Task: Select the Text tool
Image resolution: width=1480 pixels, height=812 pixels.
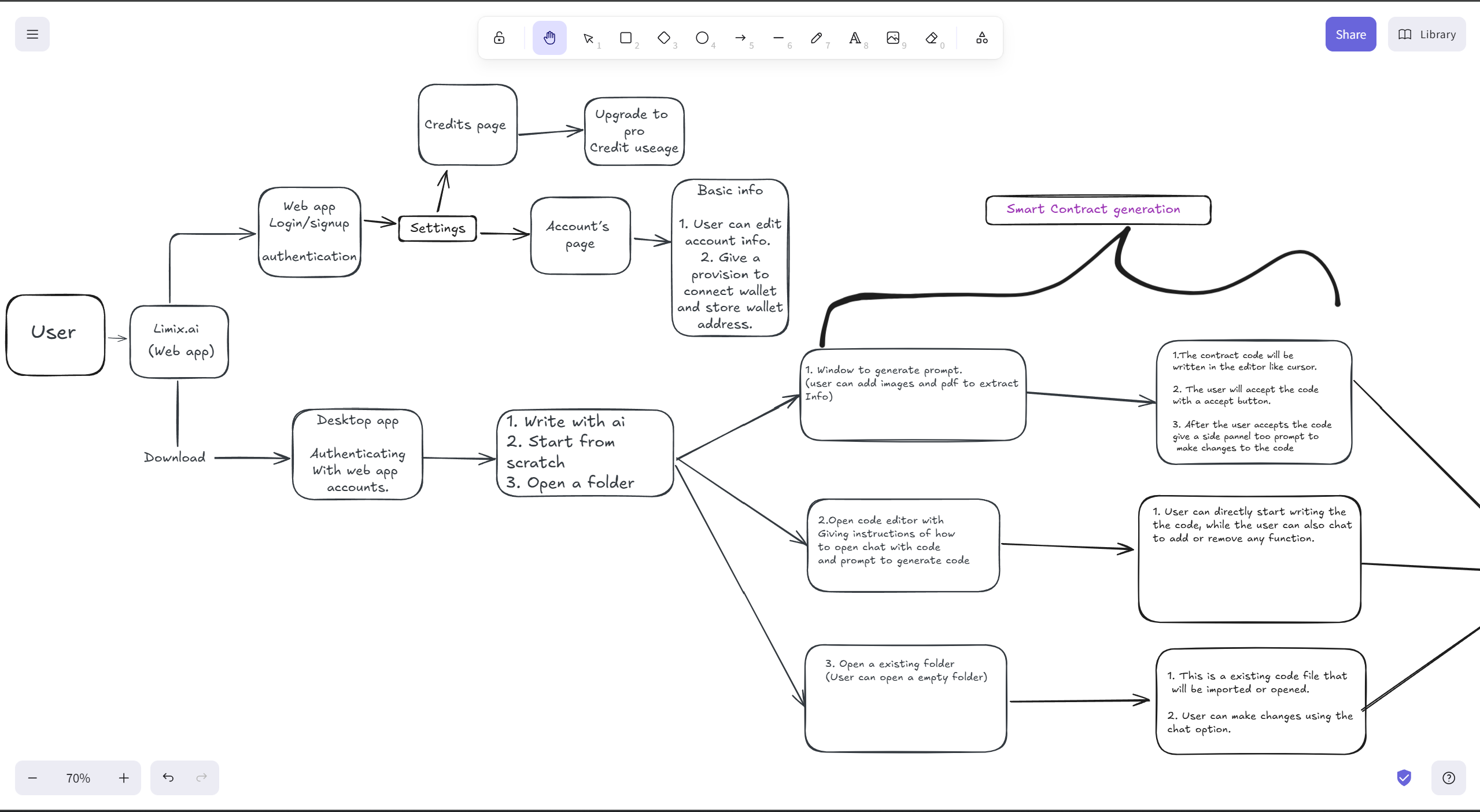Action: click(855, 38)
